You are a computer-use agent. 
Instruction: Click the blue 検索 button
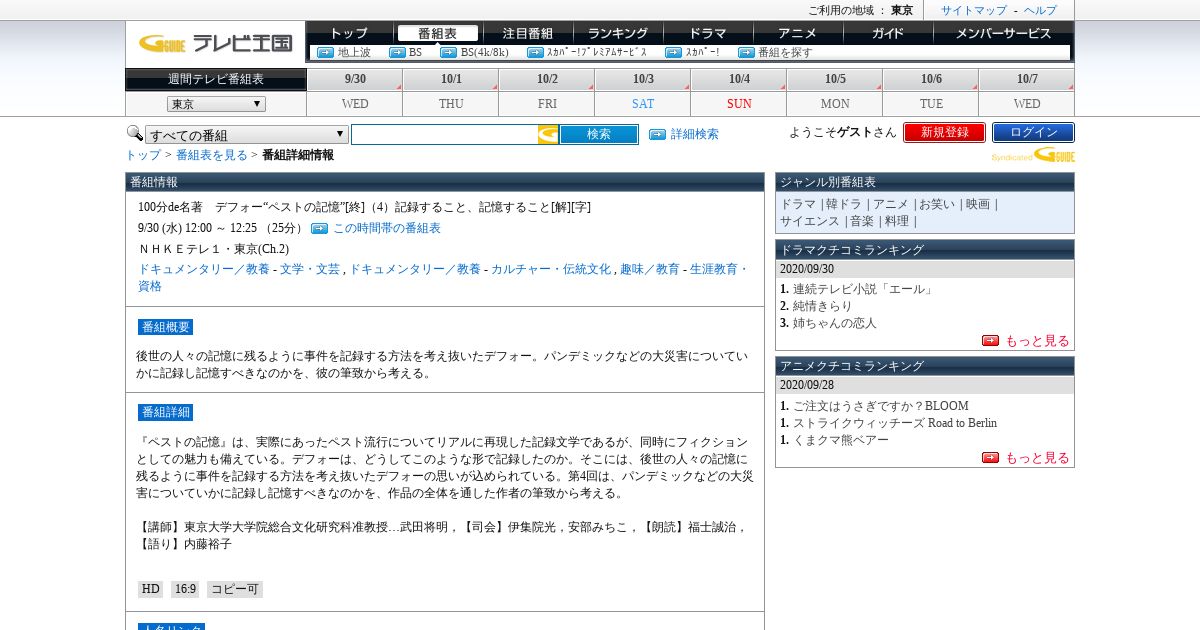(599, 134)
